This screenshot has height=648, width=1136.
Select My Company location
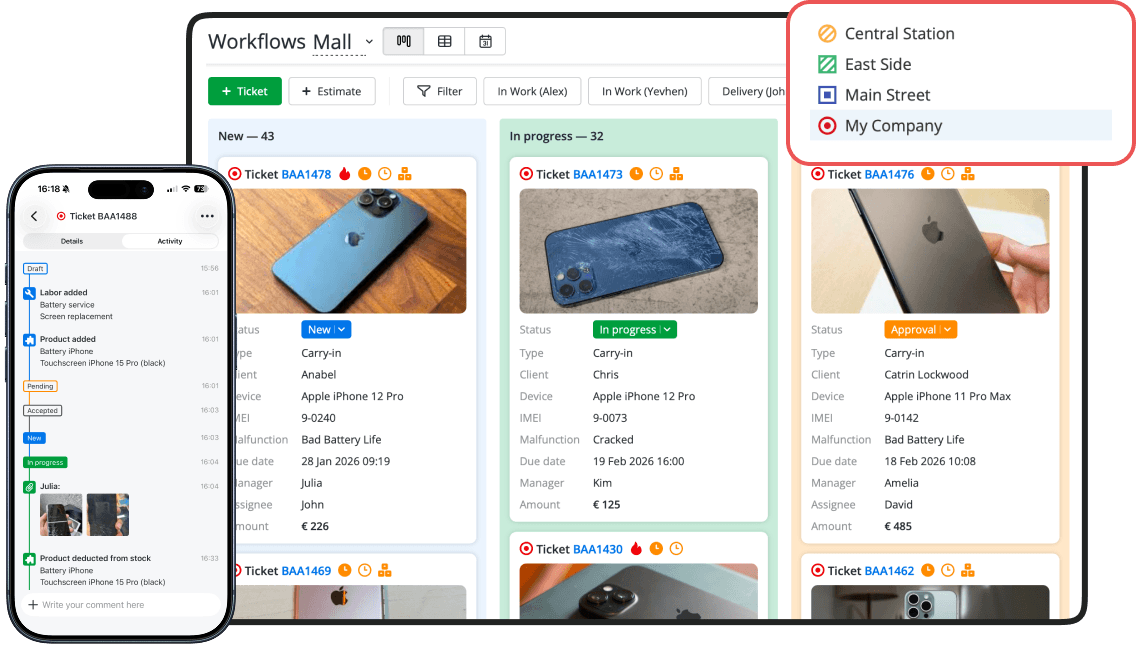coord(961,125)
